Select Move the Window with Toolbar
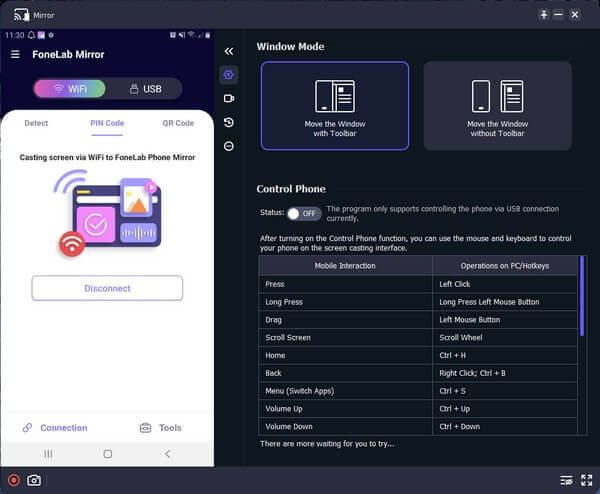 coord(335,106)
